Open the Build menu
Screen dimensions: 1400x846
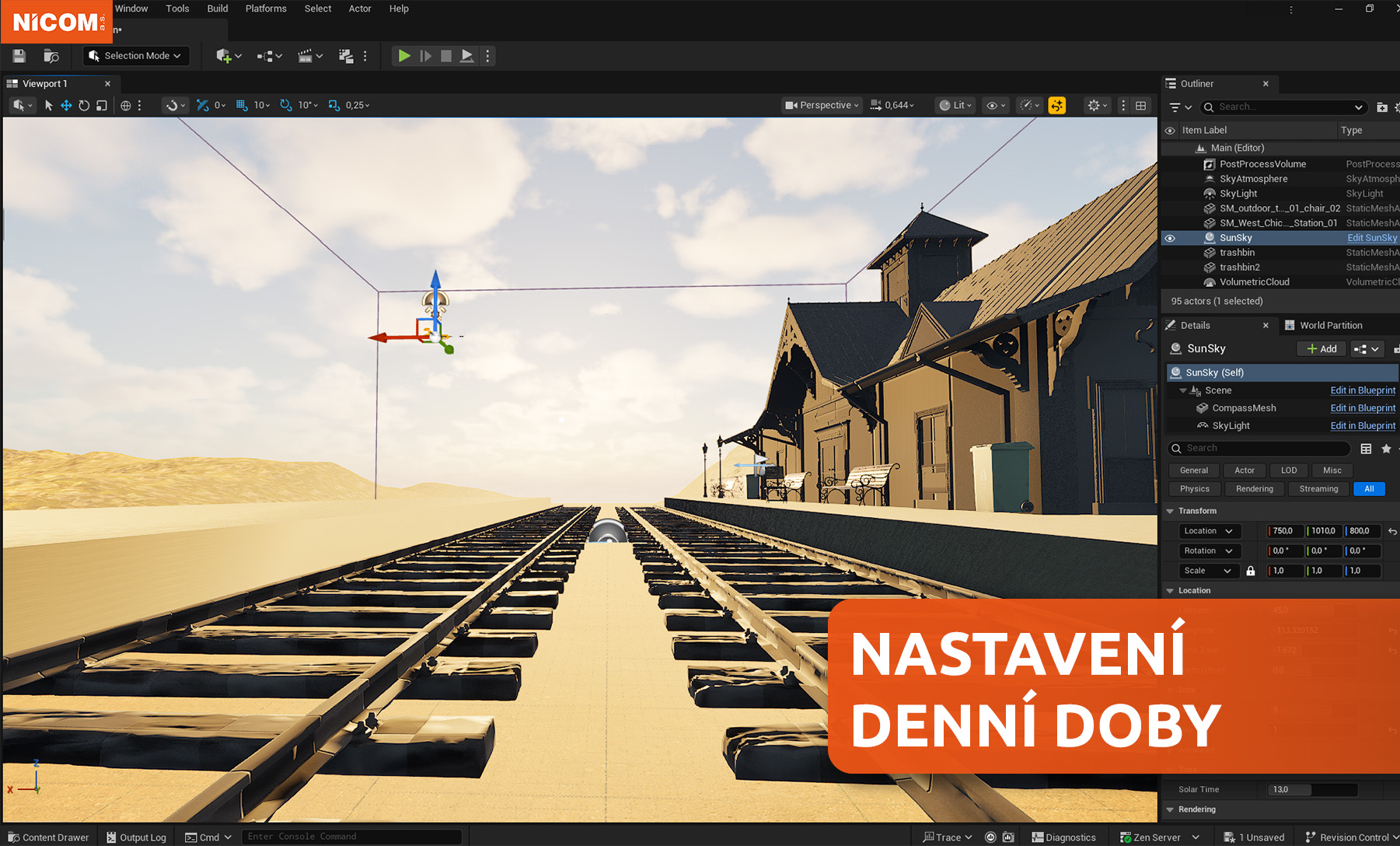(217, 9)
